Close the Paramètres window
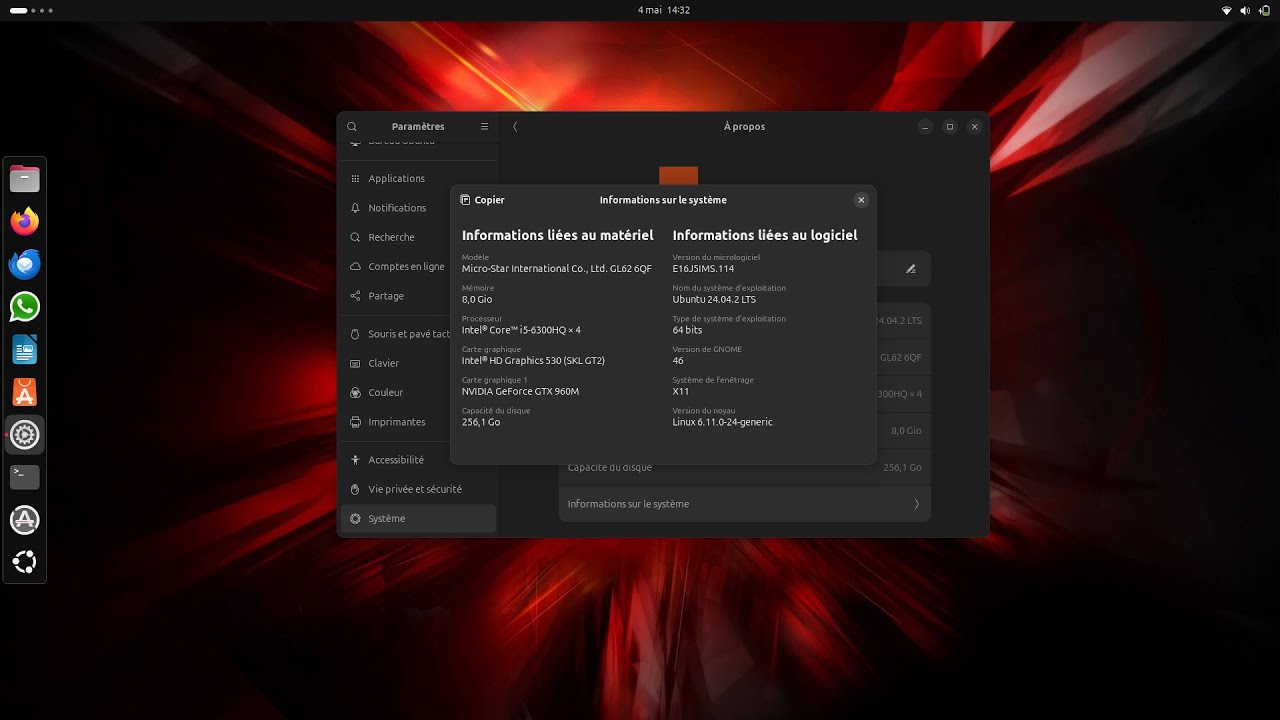Viewport: 1280px width, 720px height. coord(974,127)
